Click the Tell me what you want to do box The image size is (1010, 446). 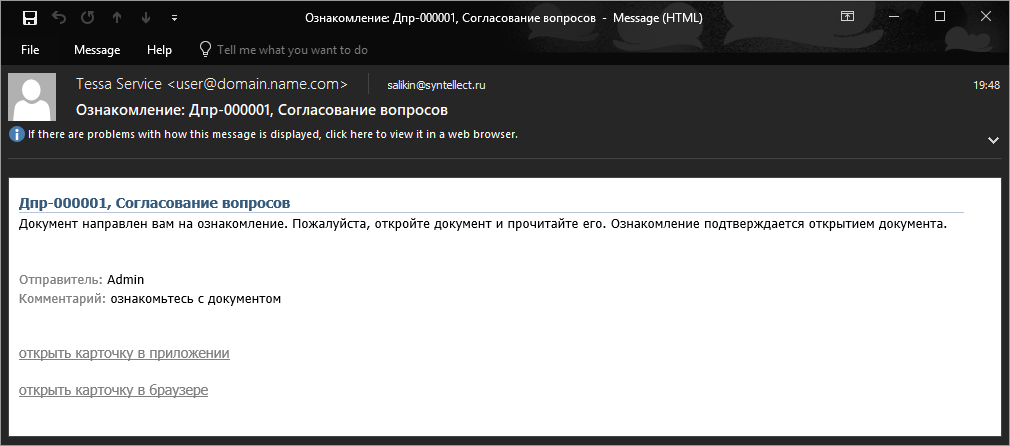[x=292, y=50]
